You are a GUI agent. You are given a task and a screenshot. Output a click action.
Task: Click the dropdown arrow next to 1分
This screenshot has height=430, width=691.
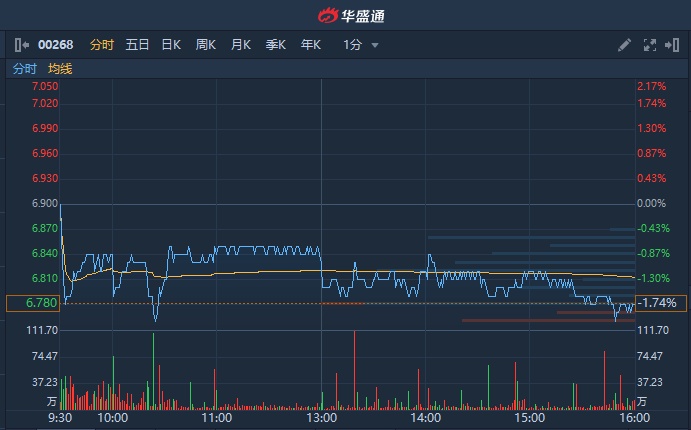click(375, 45)
